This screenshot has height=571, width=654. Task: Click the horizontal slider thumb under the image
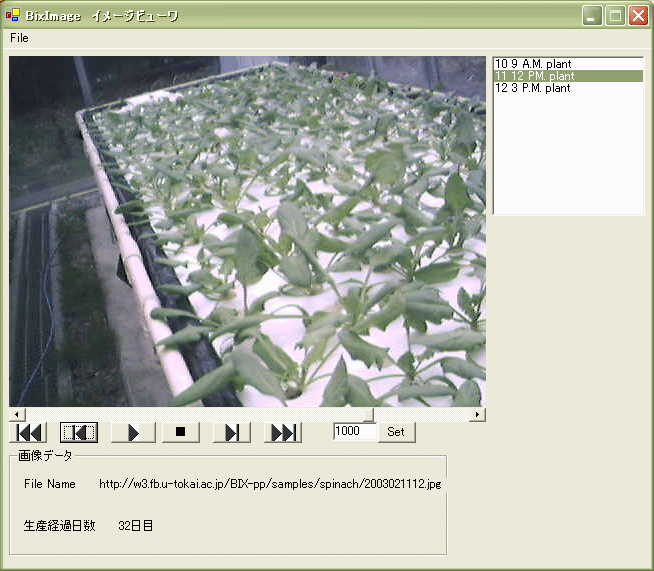tap(367, 414)
